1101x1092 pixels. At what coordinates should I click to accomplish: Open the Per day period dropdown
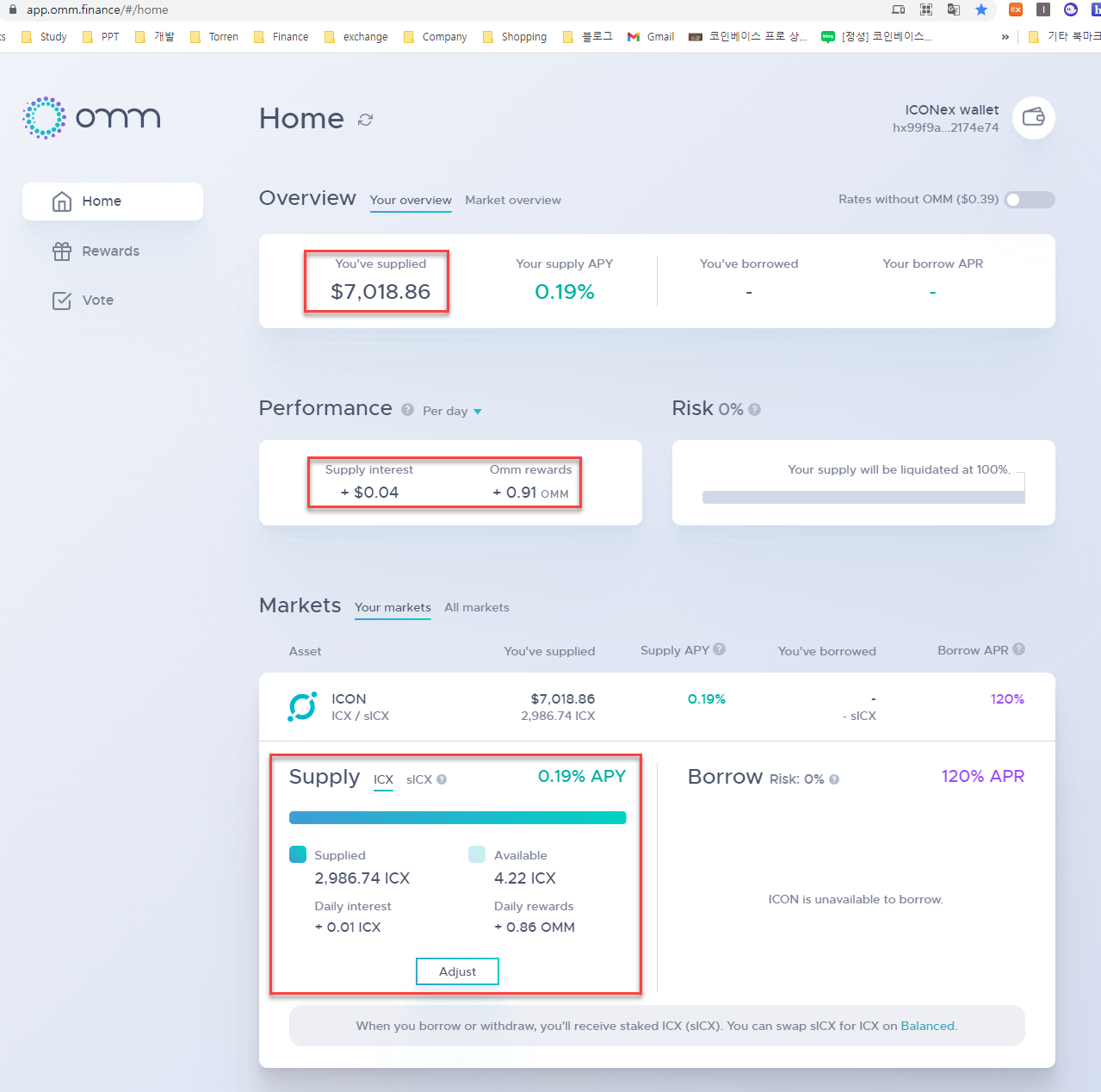[x=452, y=412]
